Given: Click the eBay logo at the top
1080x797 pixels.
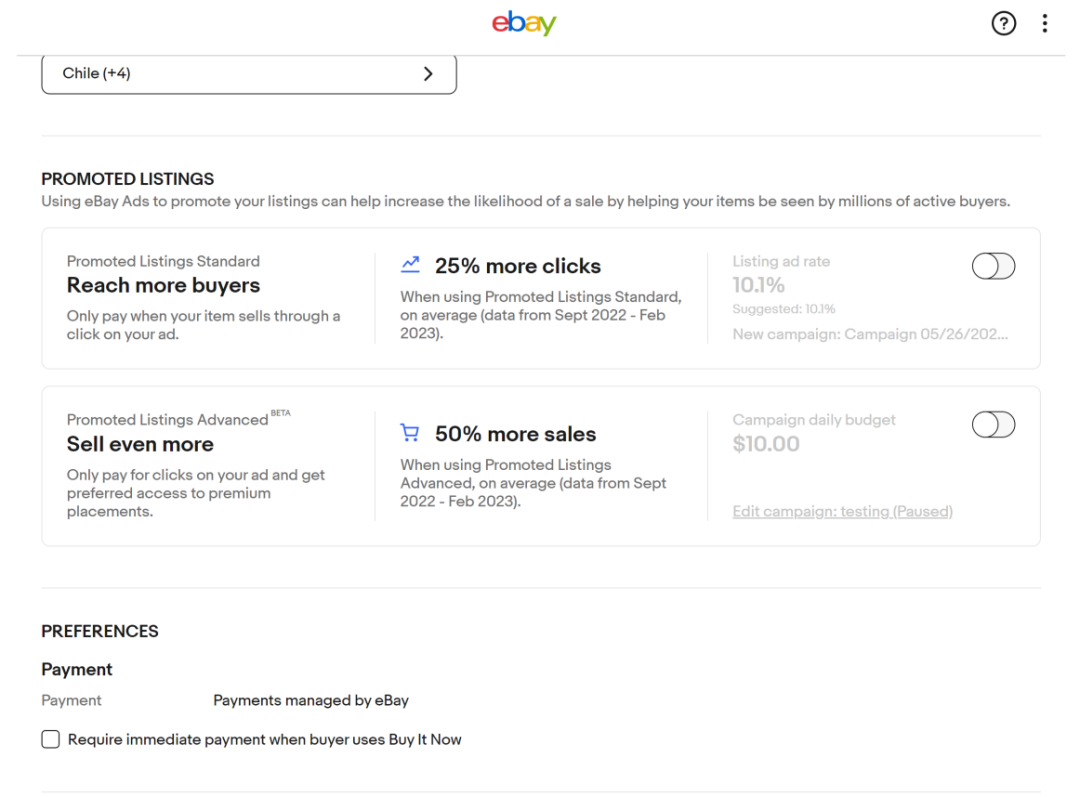Looking at the screenshot, I should click(524, 23).
